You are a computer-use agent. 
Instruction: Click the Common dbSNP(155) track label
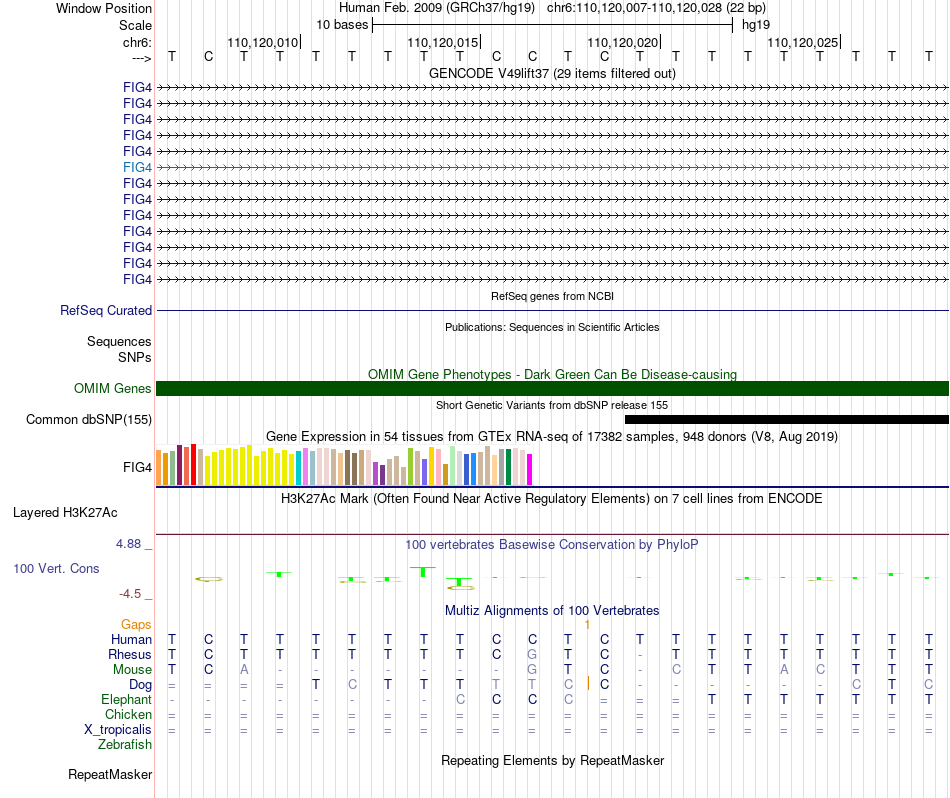[x=89, y=419]
